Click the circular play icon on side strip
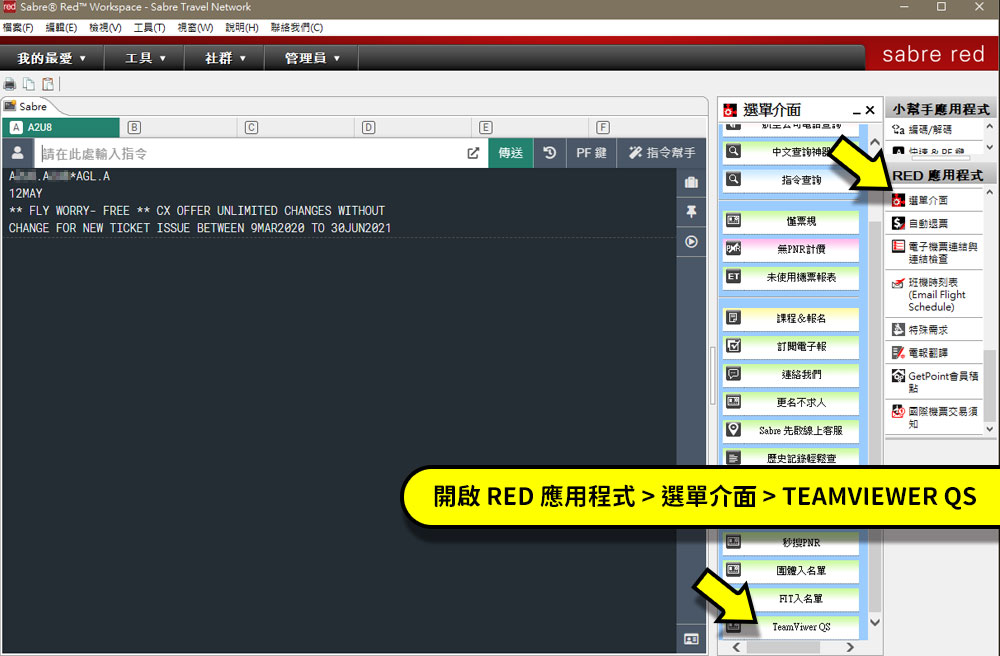Viewport: 1000px width, 656px height. coord(691,242)
